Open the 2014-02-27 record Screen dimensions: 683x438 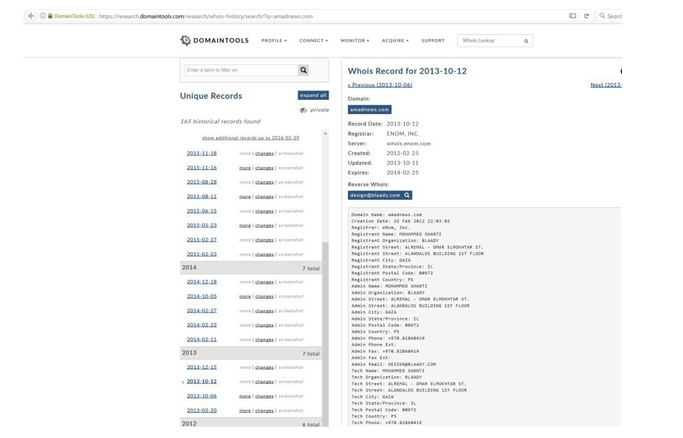pyautogui.click(x=202, y=310)
